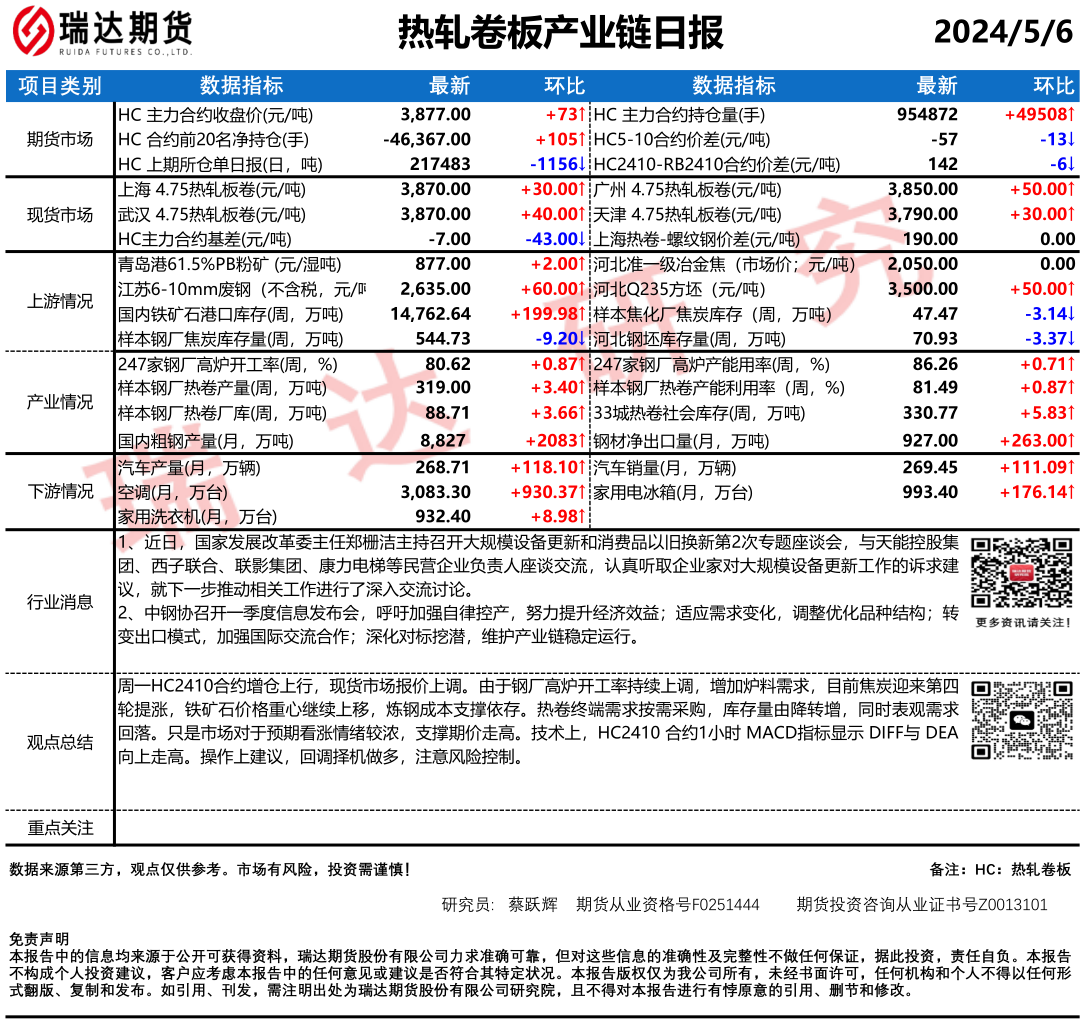Click the 样本焦化厂焦炭库存 change -3.14↓
The height and width of the screenshot is (1023, 1084).
[x=1049, y=314]
